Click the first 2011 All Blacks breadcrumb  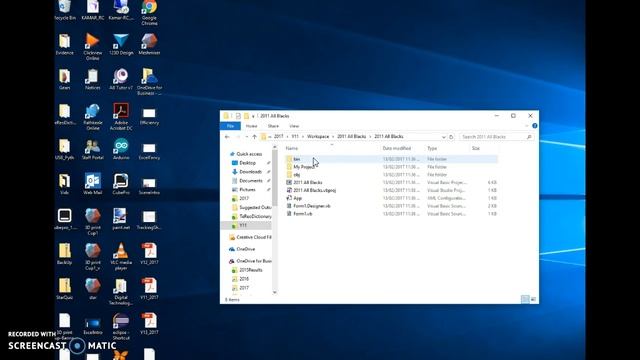pos(351,137)
